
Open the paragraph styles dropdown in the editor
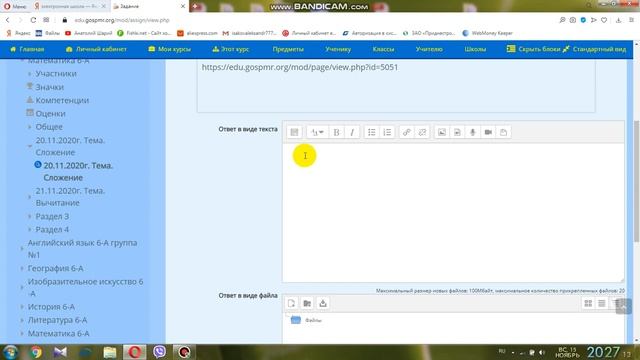click(317, 132)
